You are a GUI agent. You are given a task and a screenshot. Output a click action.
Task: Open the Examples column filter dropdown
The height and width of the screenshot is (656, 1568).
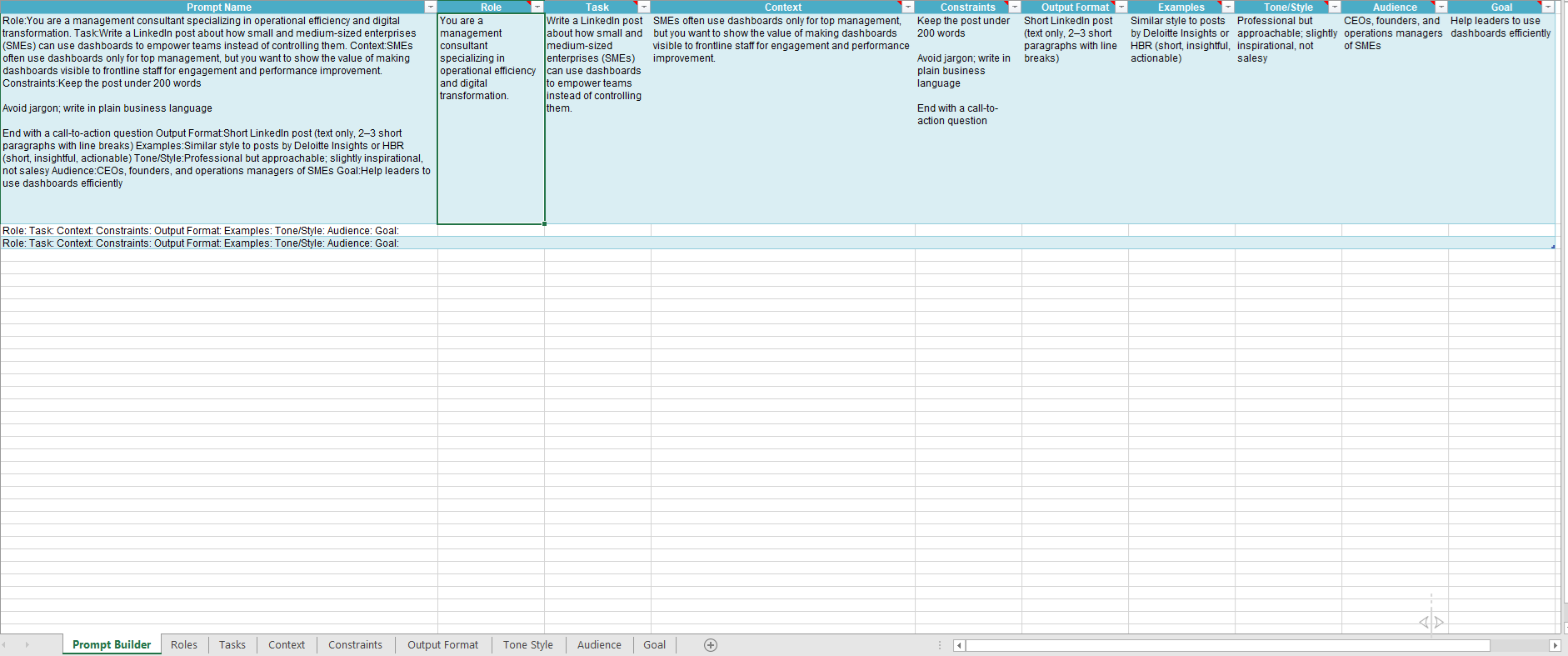point(1228,7)
